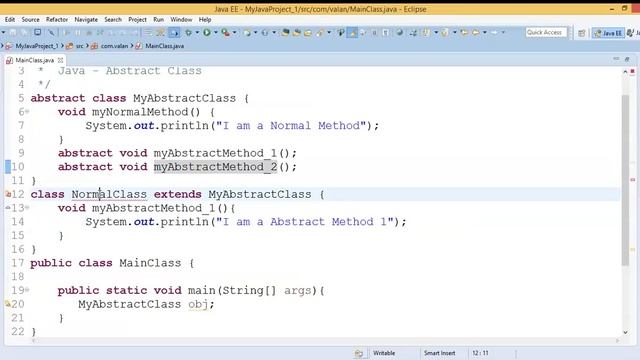Viewport: 640px width, 360px height.
Task: Toggle the highlighted Toggle Breadcrumb toolbar icon
Action: point(174,32)
